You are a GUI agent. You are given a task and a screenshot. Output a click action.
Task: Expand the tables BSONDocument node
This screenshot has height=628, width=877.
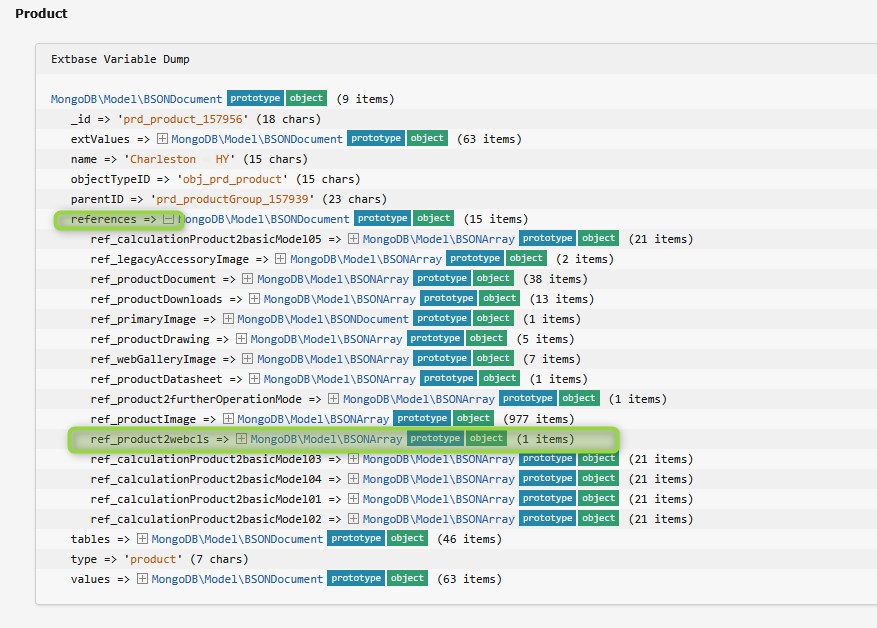pos(143,539)
